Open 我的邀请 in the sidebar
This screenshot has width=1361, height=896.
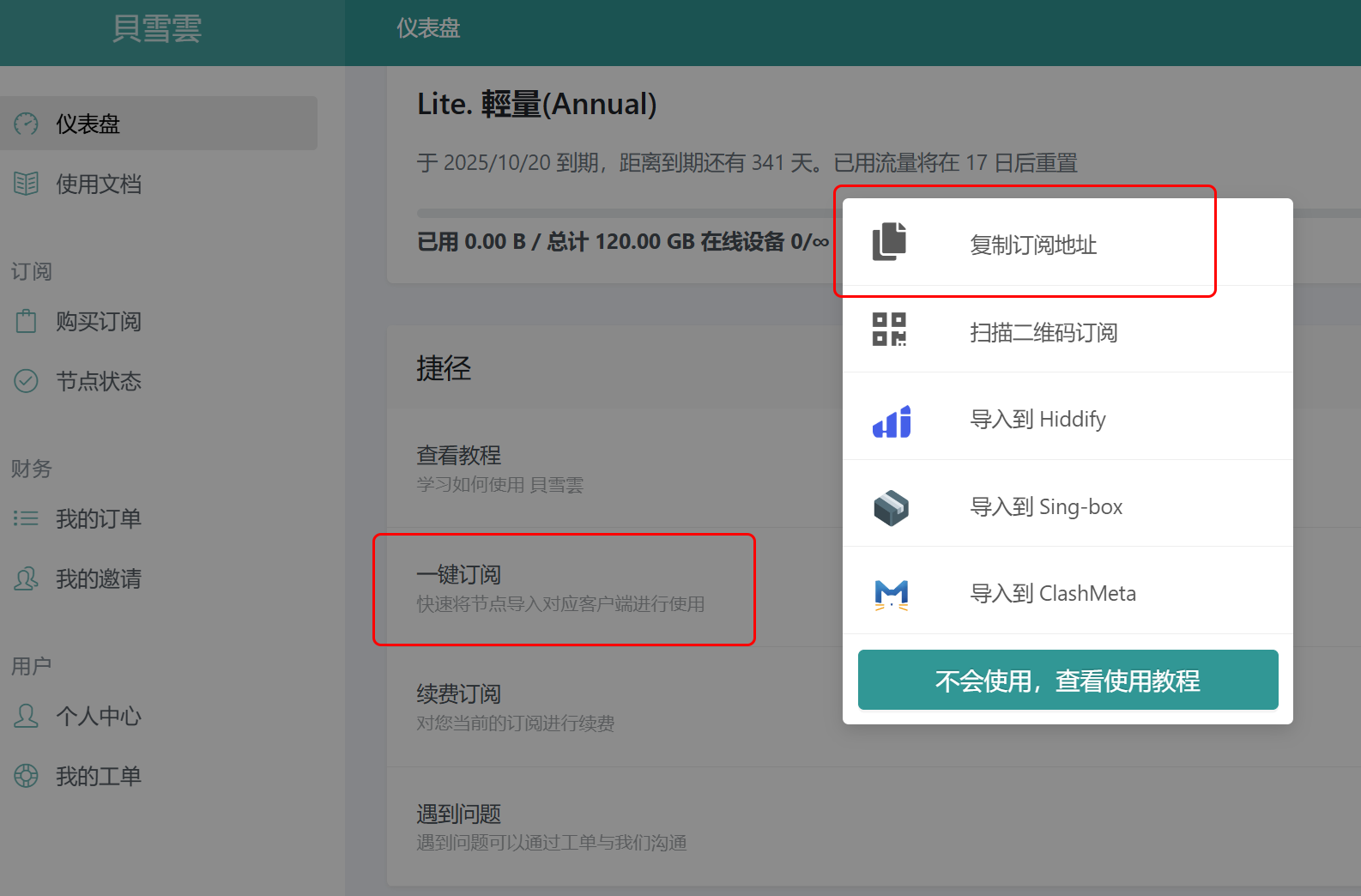coord(159,578)
